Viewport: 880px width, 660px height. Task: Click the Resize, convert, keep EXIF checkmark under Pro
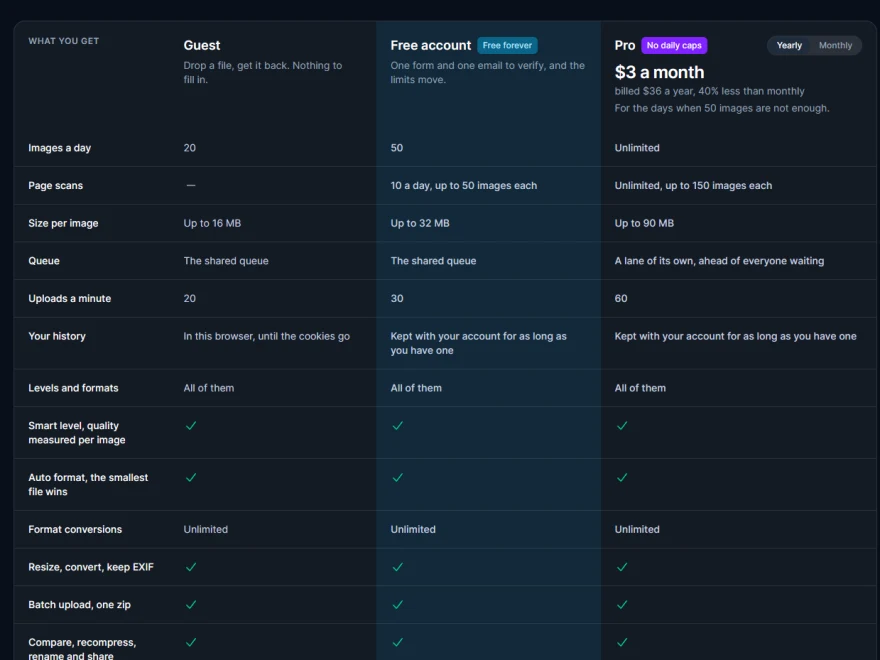(x=622, y=567)
